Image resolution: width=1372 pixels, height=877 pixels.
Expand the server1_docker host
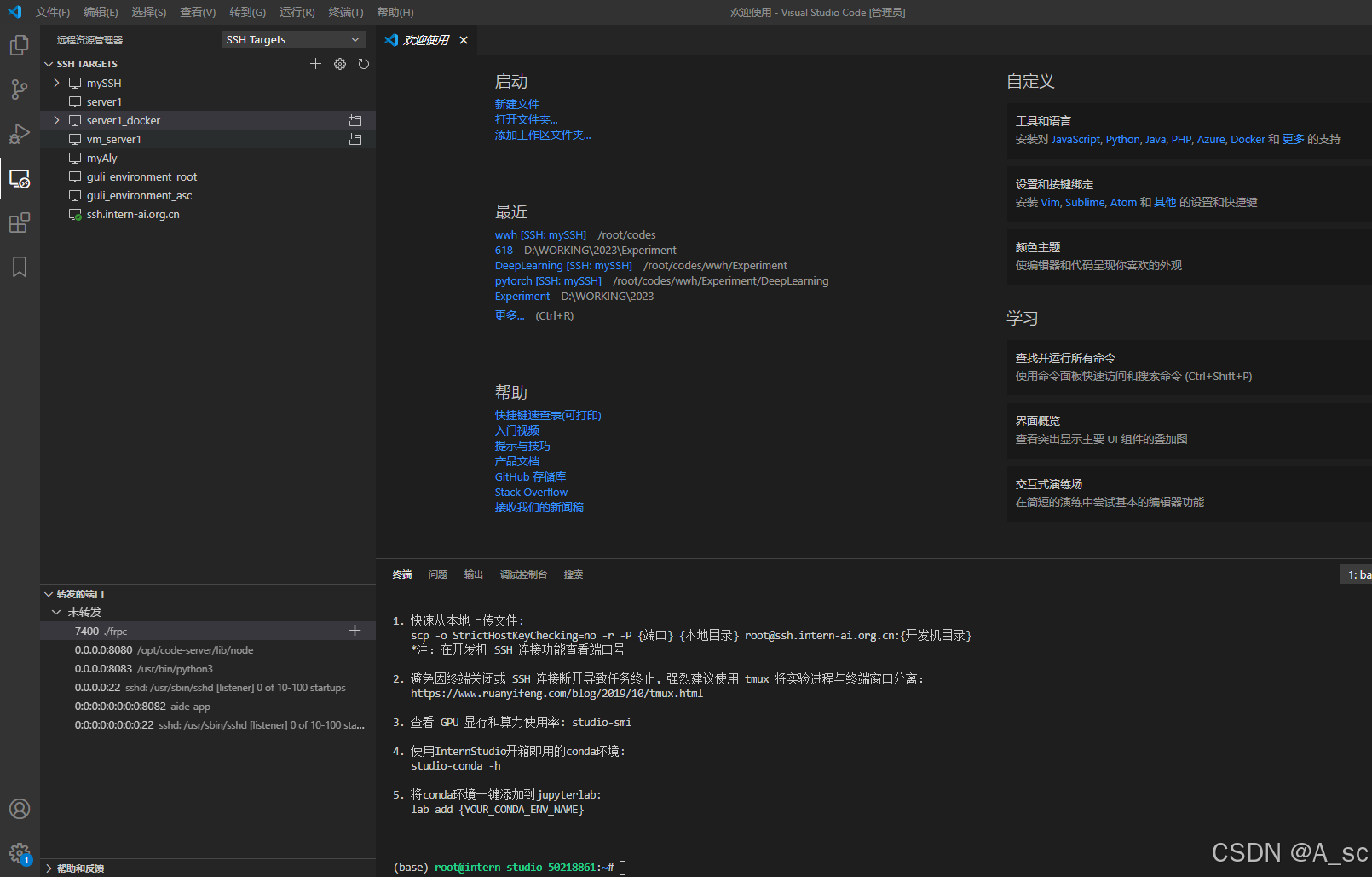pyautogui.click(x=57, y=120)
